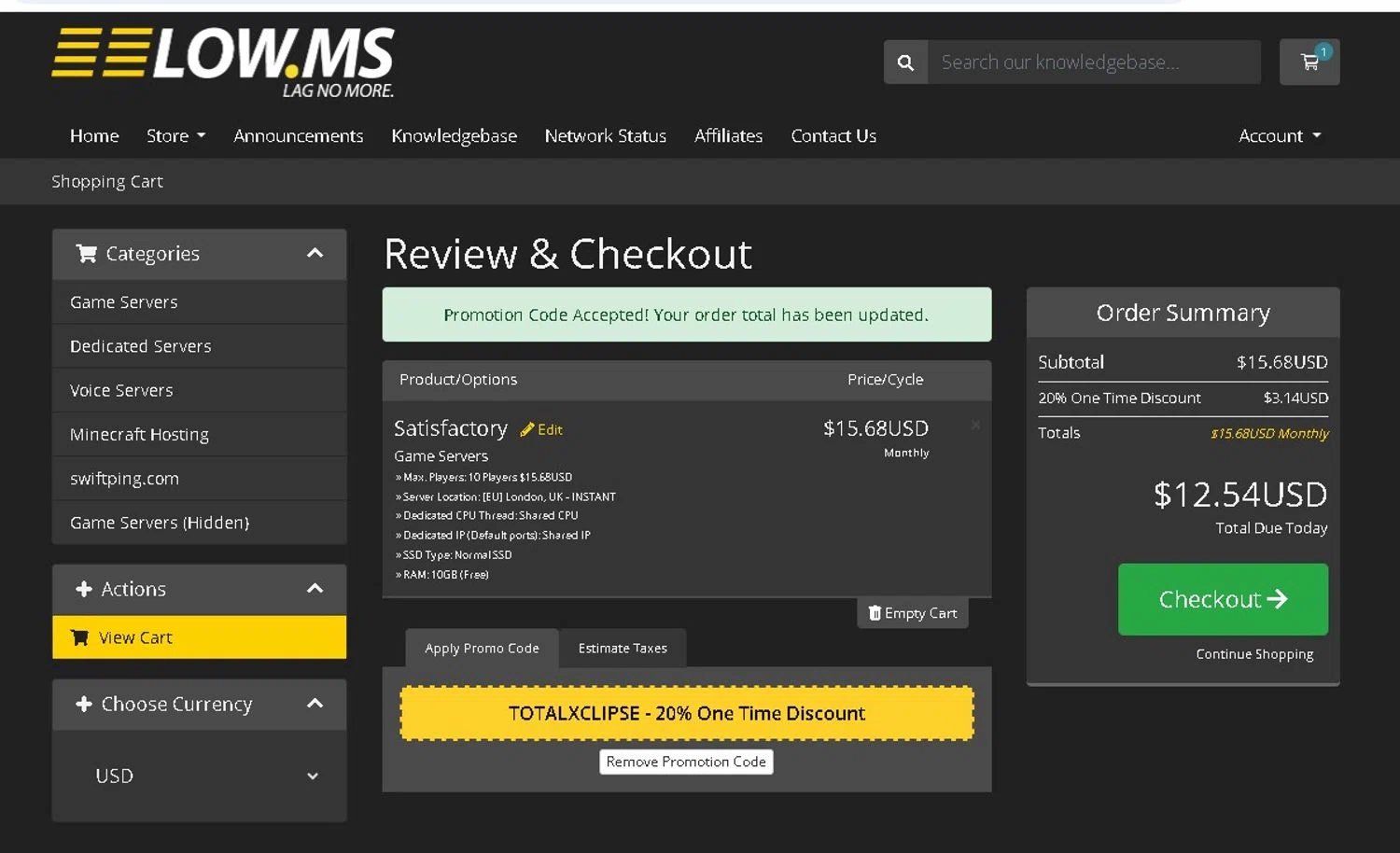Click the knowledgebase search magnifier icon
The height and width of the screenshot is (853, 1400).
(x=905, y=63)
